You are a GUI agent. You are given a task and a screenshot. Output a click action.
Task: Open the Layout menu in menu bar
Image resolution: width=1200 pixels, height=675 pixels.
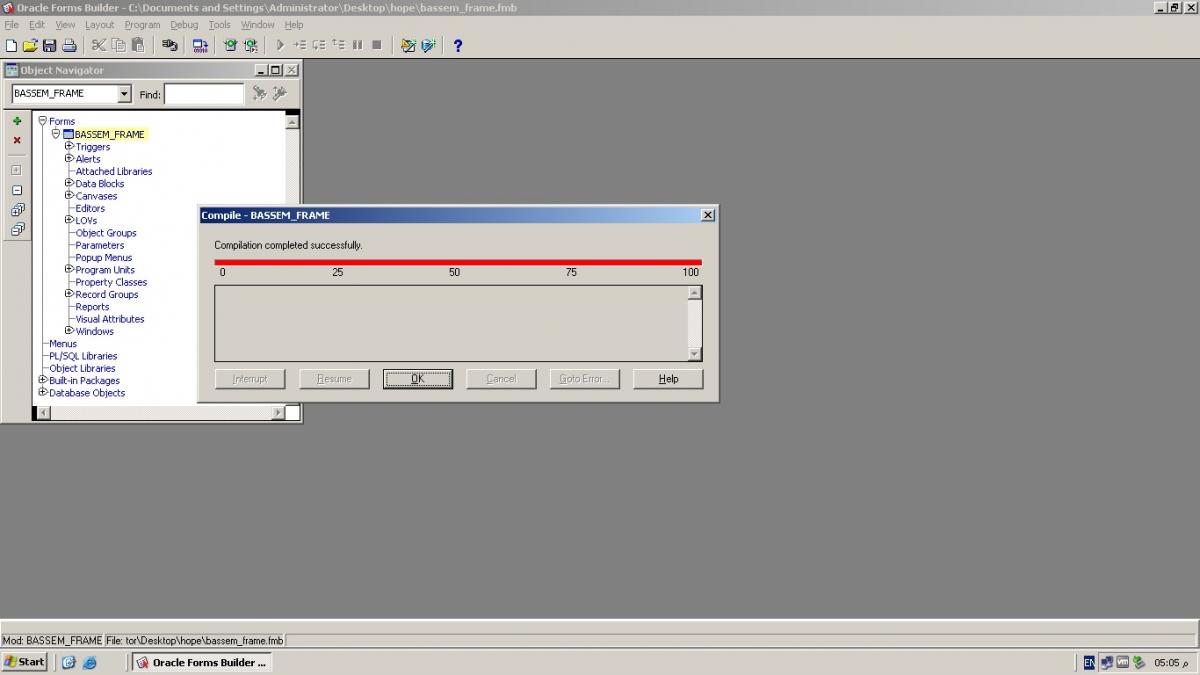pos(99,25)
